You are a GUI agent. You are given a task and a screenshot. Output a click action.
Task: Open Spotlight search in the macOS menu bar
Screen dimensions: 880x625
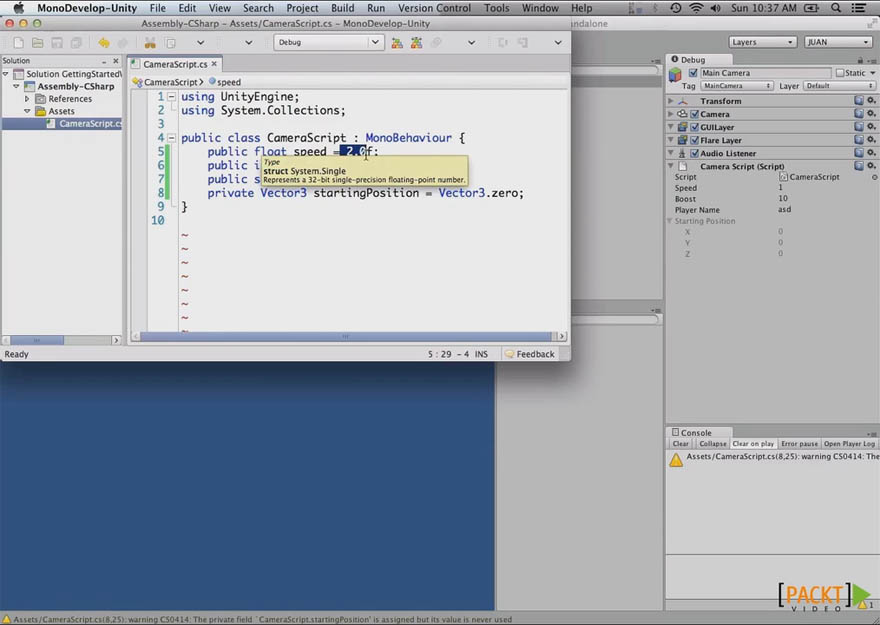click(836, 8)
